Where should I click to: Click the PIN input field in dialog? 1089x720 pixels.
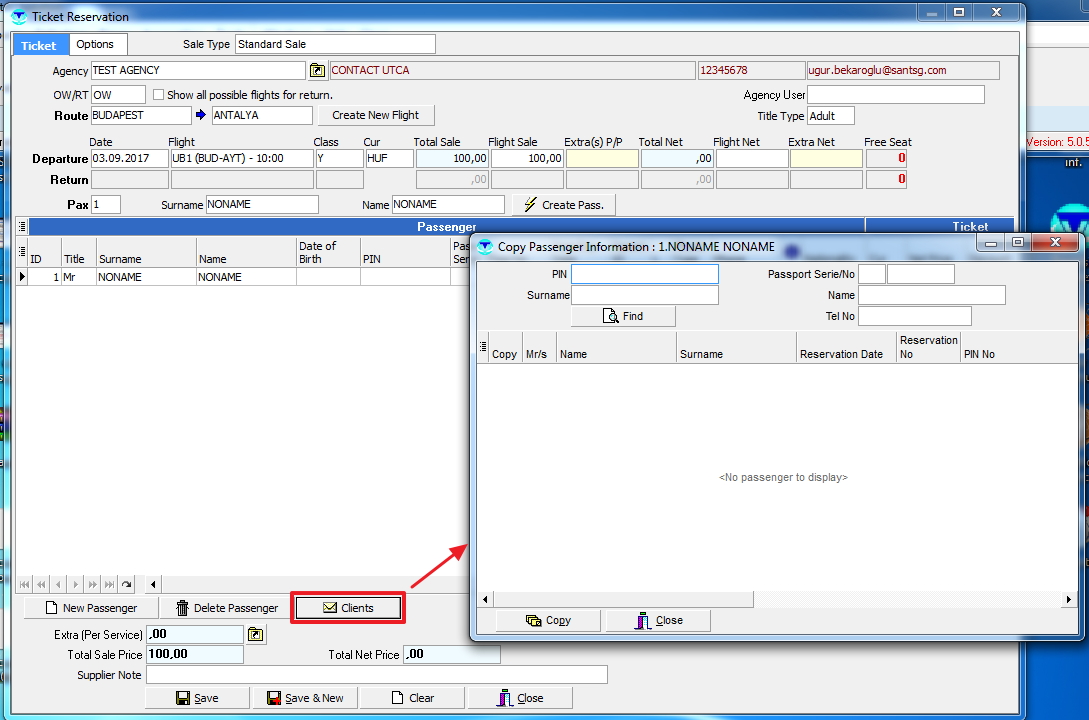pyautogui.click(x=644, y=274)
